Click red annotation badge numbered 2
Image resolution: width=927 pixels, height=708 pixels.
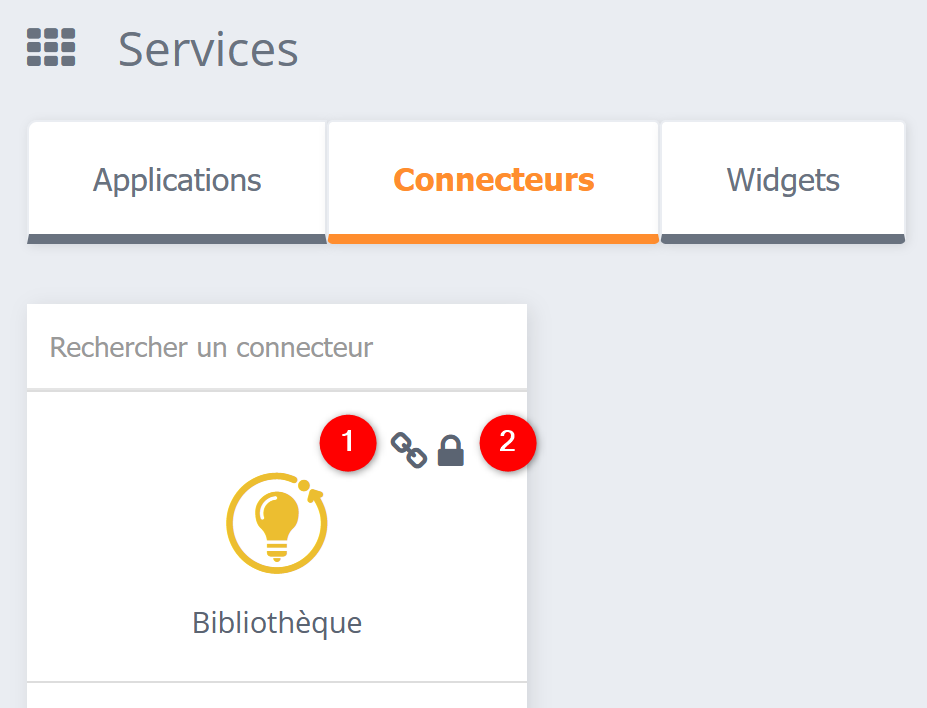[x=508, y=443]
